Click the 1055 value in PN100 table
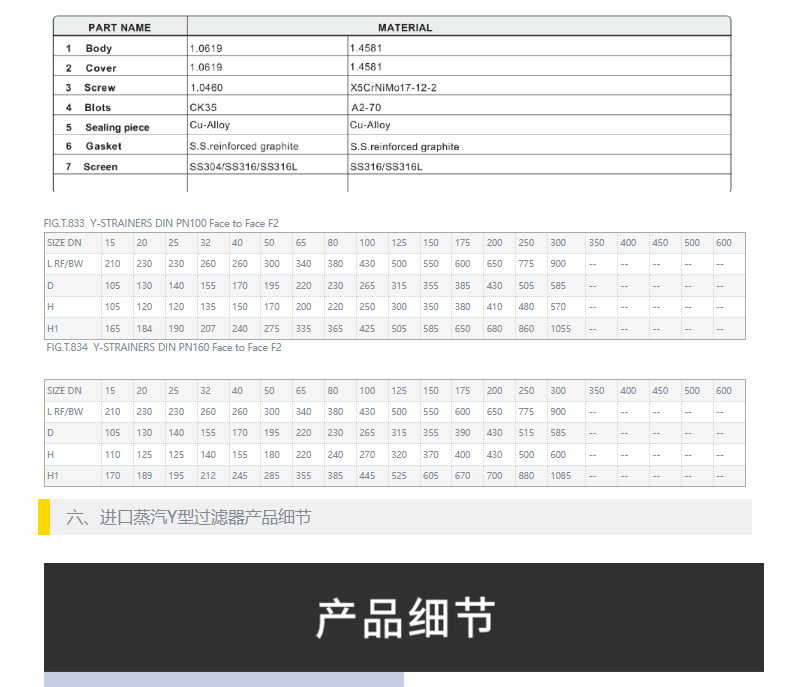This screenshot has width=800, height=687. coord(559,328)
